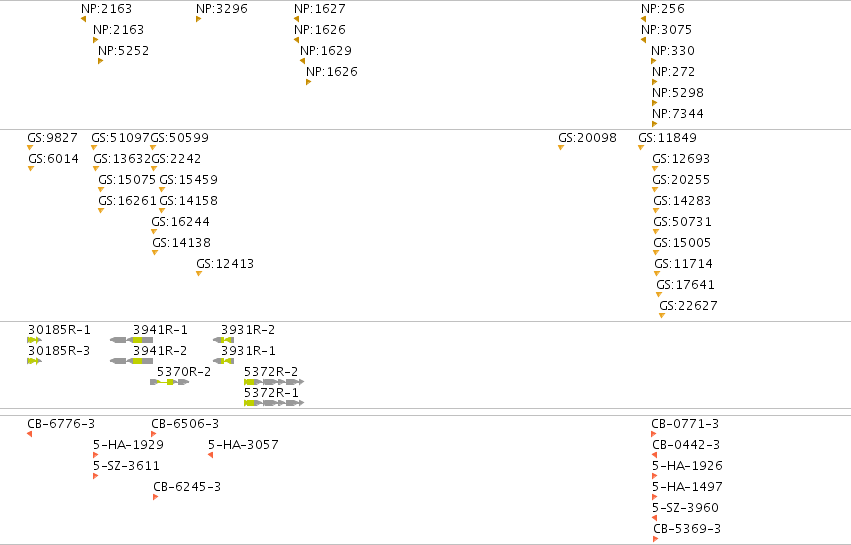The width and height of the screenshot is (851, 545).
Task: Click the gene model under 5372R-1
Action: [x=274, y=403]
